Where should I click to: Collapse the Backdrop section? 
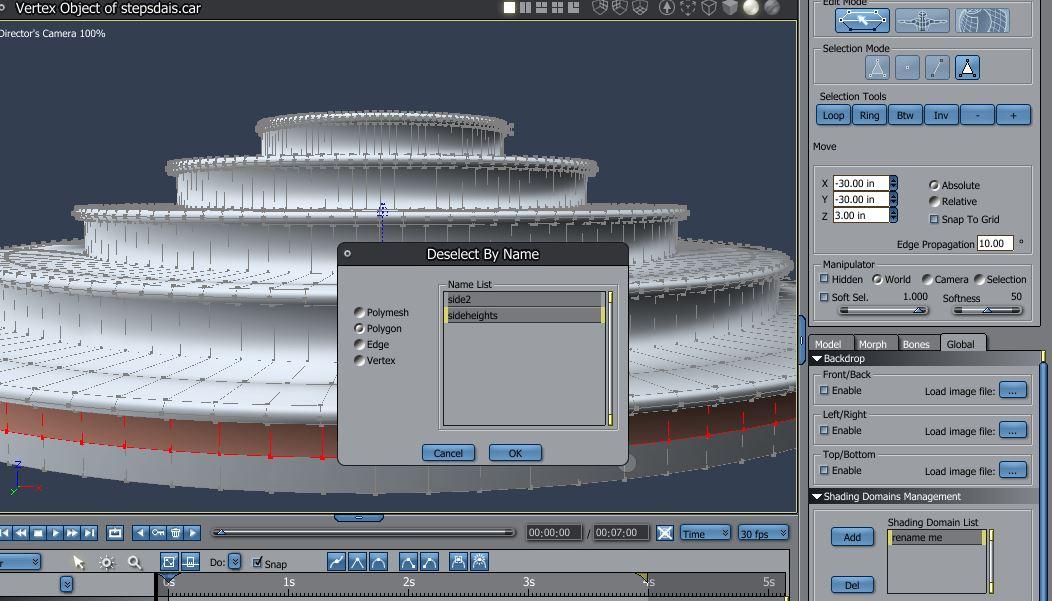817,359
